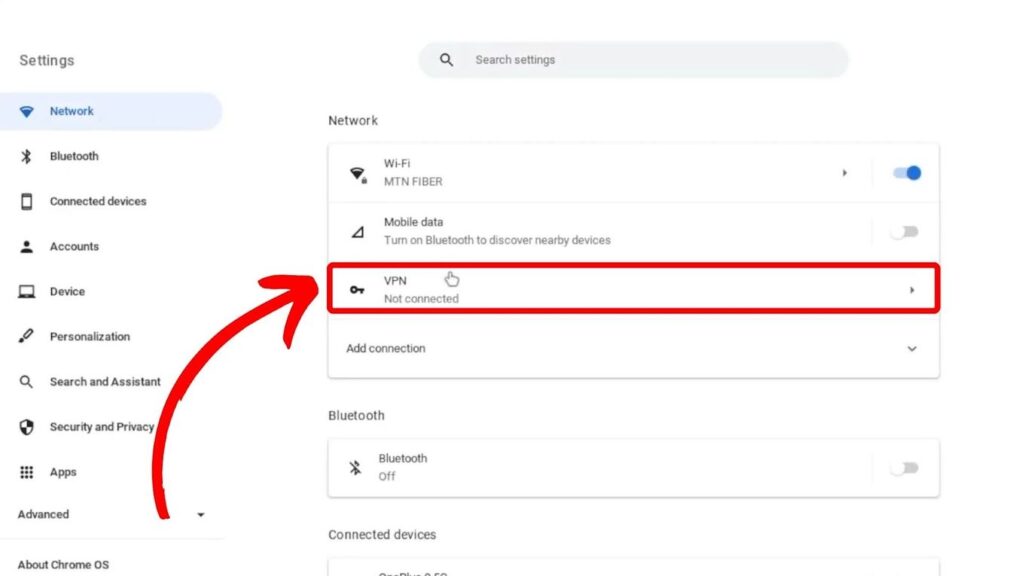Expand the Add connection chevron
The width and height of the screenshot is (1024, 576).
point(912,349)
